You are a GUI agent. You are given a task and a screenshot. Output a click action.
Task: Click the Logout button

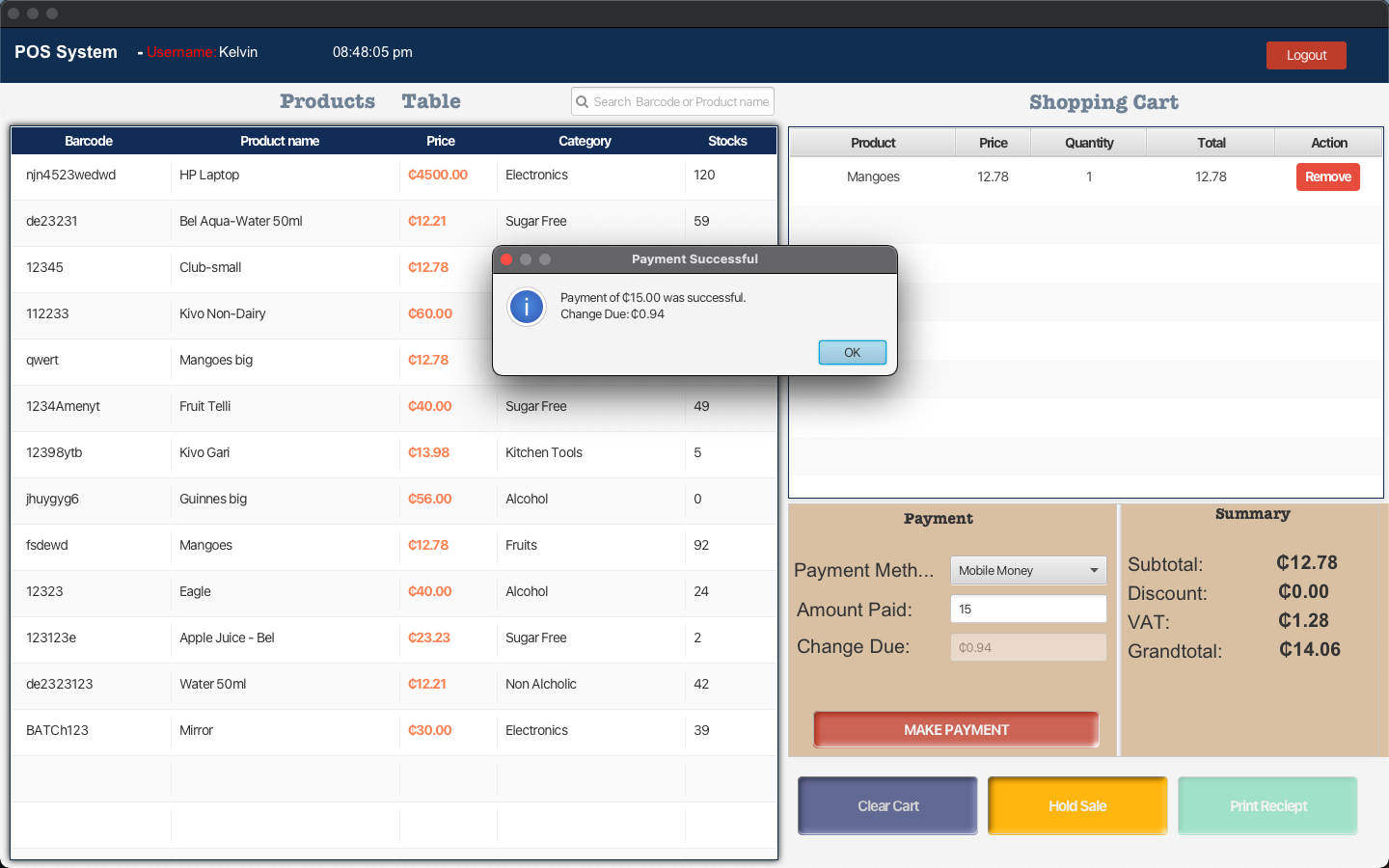pos(1306,55)
